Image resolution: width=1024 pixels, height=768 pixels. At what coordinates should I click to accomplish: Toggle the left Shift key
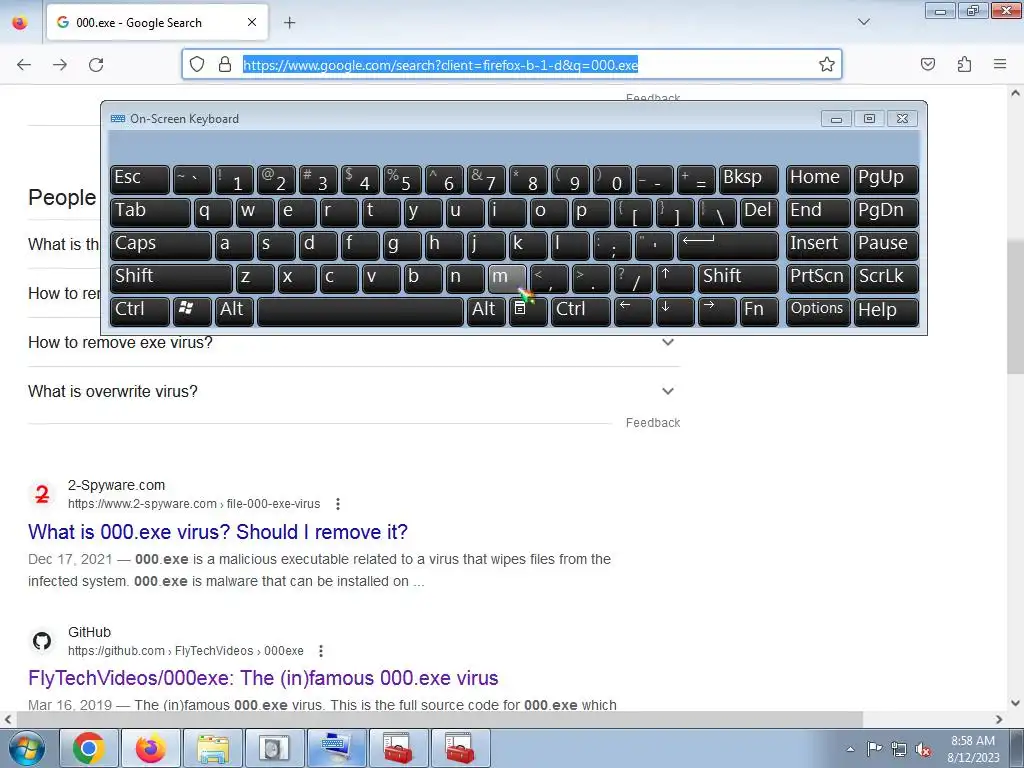pyautogui.click(x=170, y=278)
